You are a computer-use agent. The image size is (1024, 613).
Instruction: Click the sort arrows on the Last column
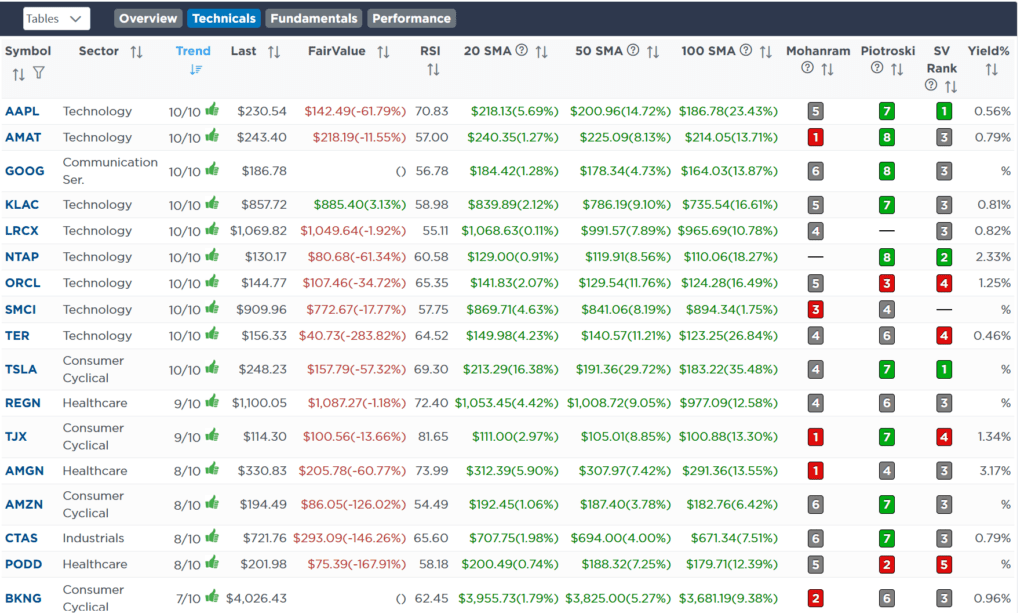point(274,52)
